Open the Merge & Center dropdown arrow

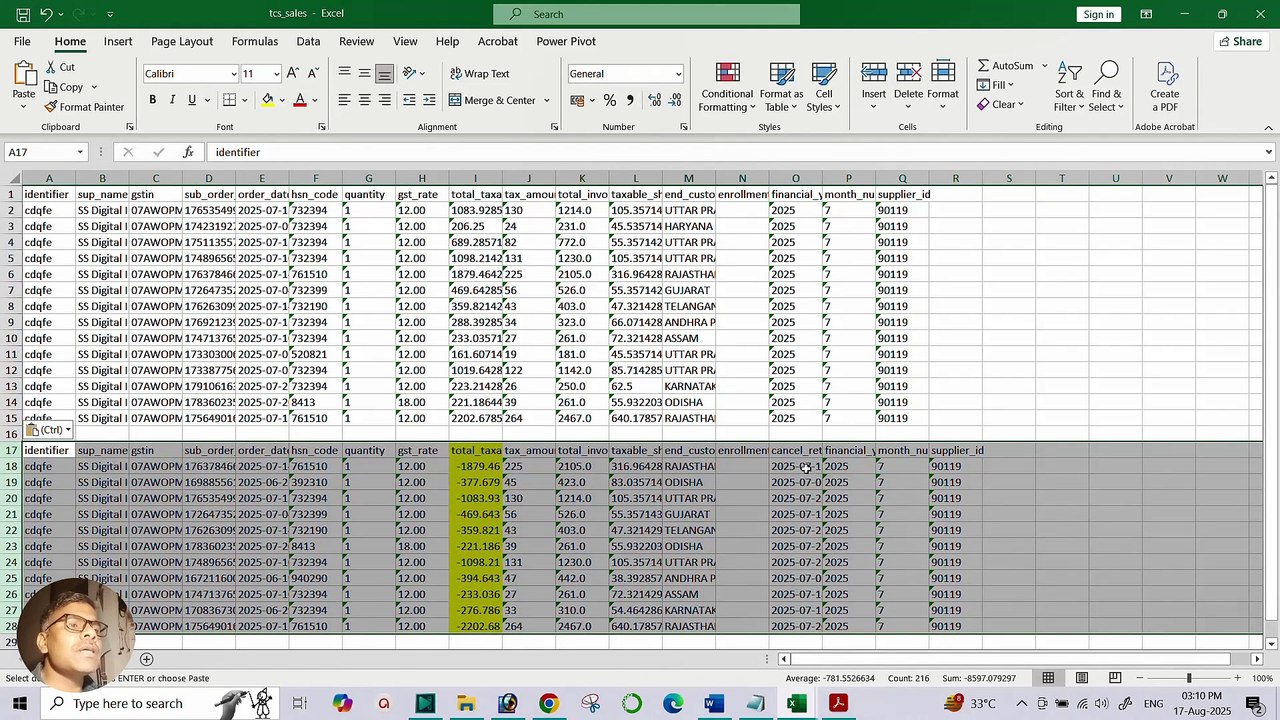[547, 100]
